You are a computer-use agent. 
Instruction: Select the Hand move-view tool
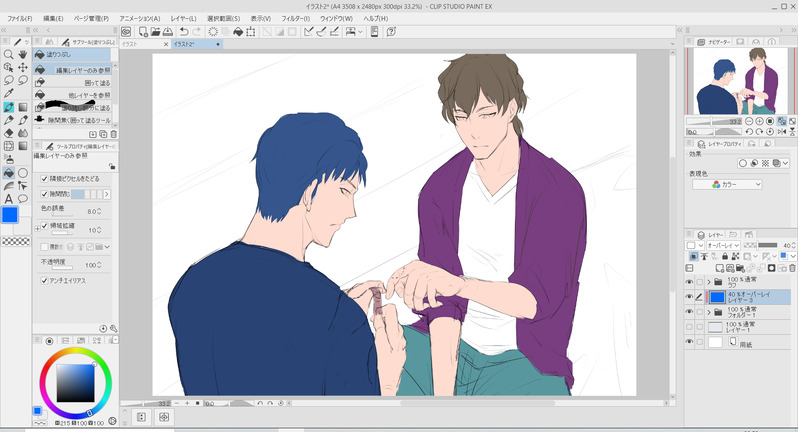pyautogui.click(x=23, y=54)
